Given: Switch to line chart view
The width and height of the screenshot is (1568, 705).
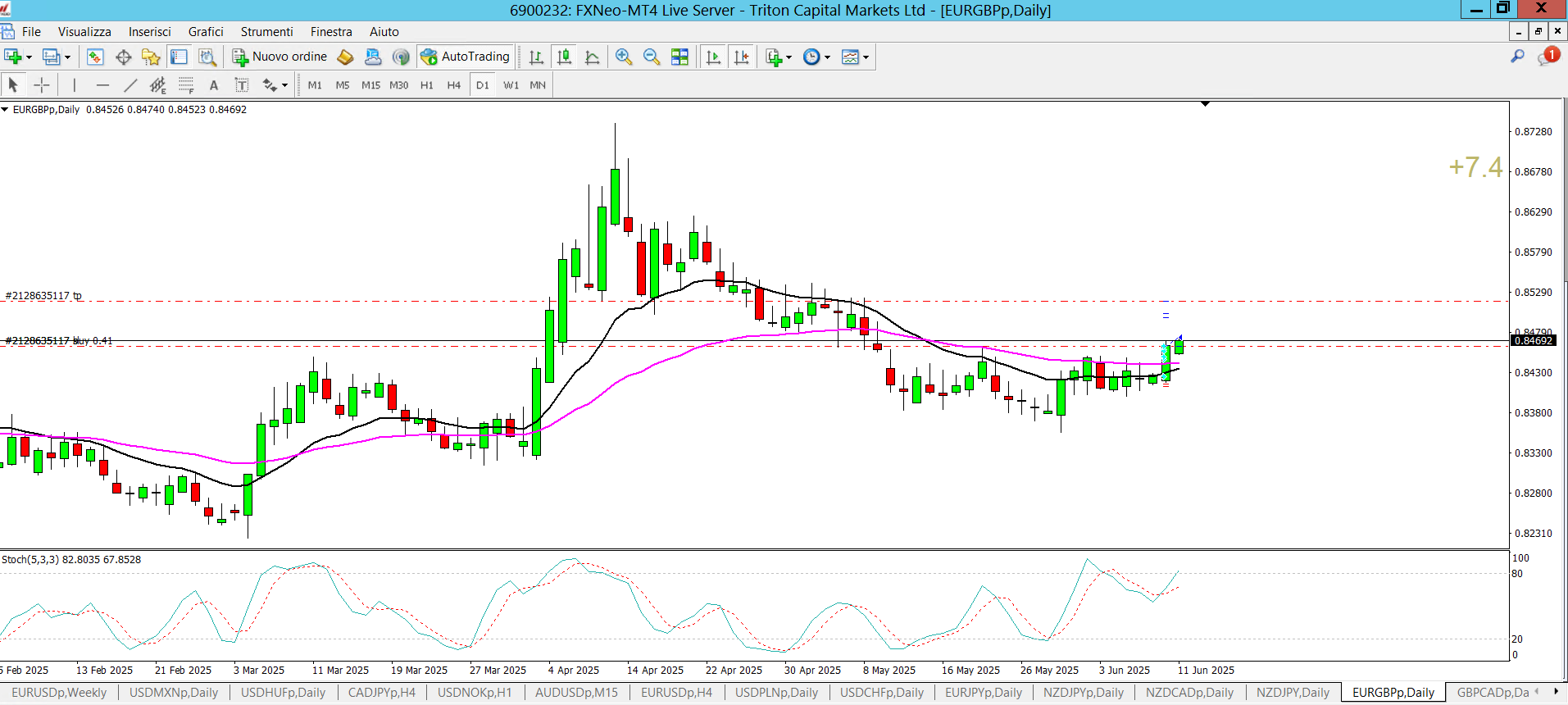Looking at the screenshot, I should [592, 57].
